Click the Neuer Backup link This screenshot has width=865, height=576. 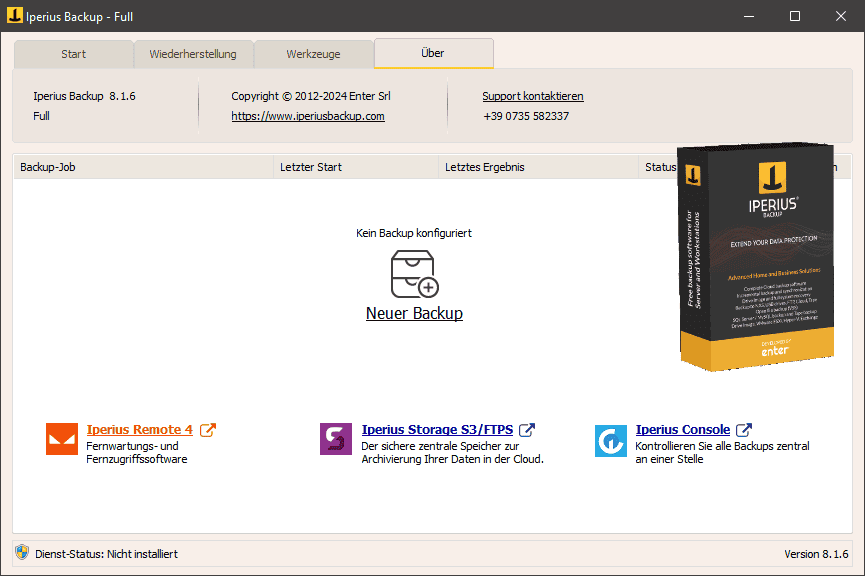pyautogui.click(x=414, y=313)
